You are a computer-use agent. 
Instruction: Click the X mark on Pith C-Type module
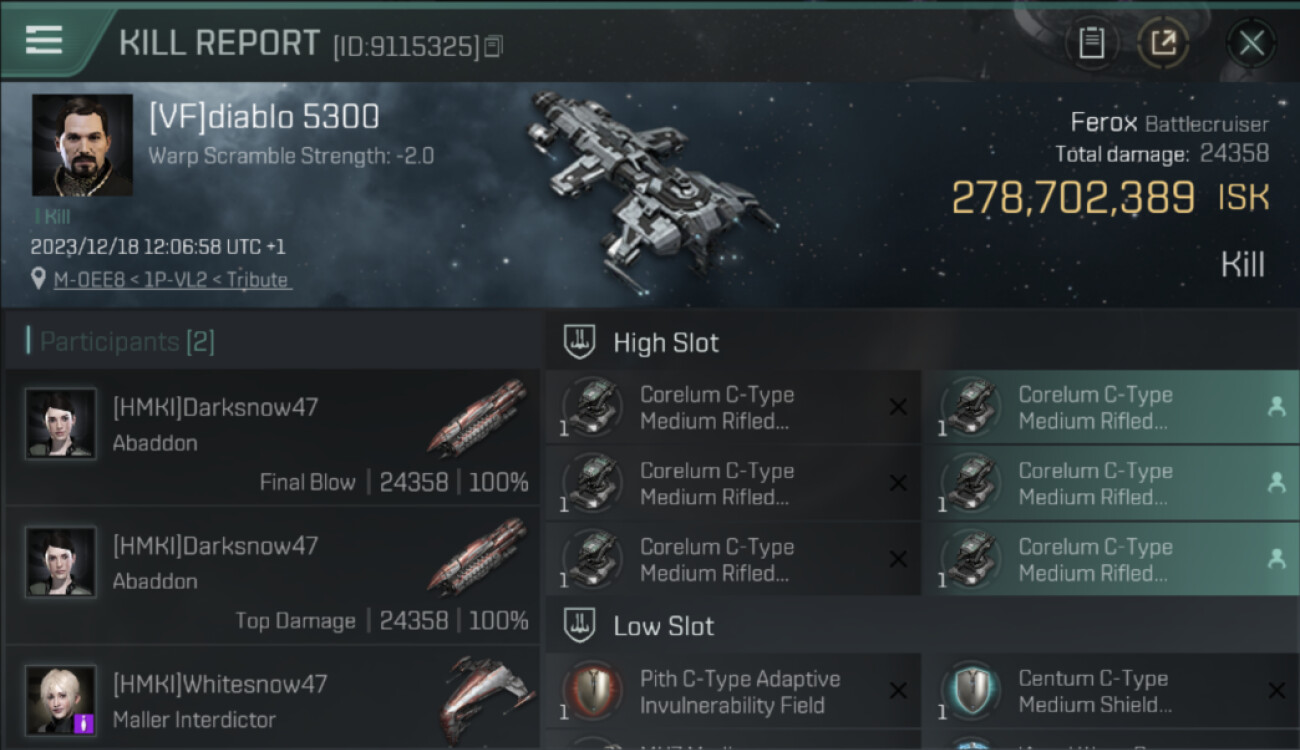pos(897,691)
